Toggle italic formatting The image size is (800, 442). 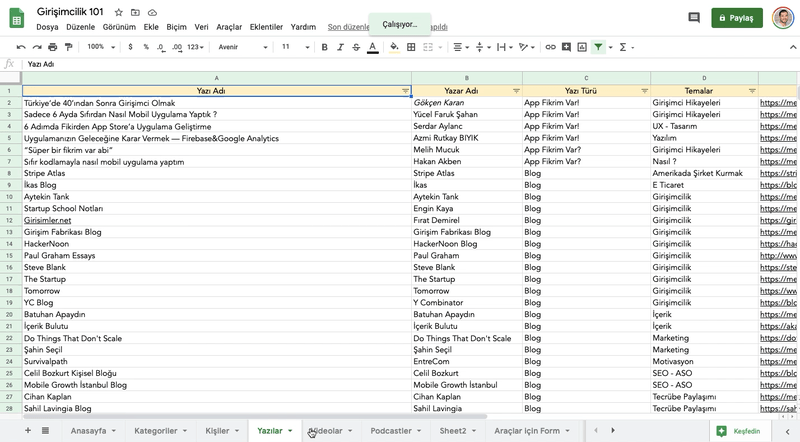point(340,47)
